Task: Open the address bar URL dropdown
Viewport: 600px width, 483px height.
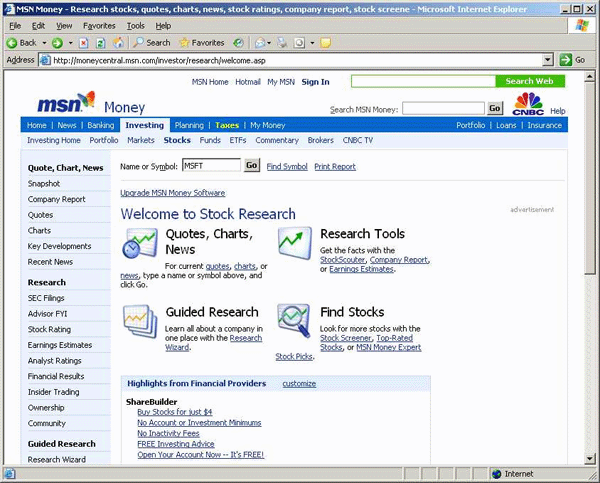Action: [x=549, y=60]
